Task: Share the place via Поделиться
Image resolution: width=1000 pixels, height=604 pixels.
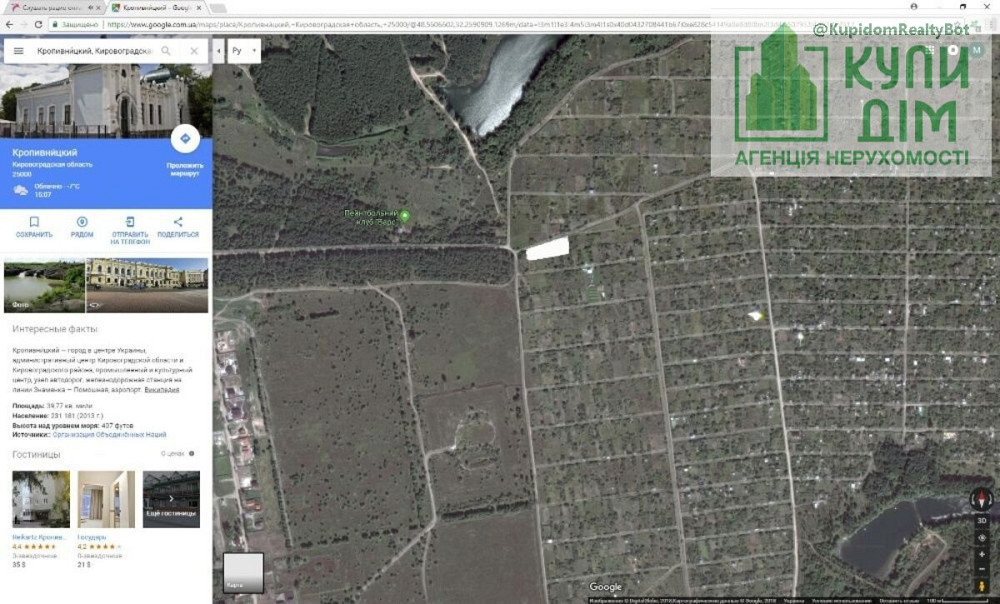Action: click(x=178, y=227)
